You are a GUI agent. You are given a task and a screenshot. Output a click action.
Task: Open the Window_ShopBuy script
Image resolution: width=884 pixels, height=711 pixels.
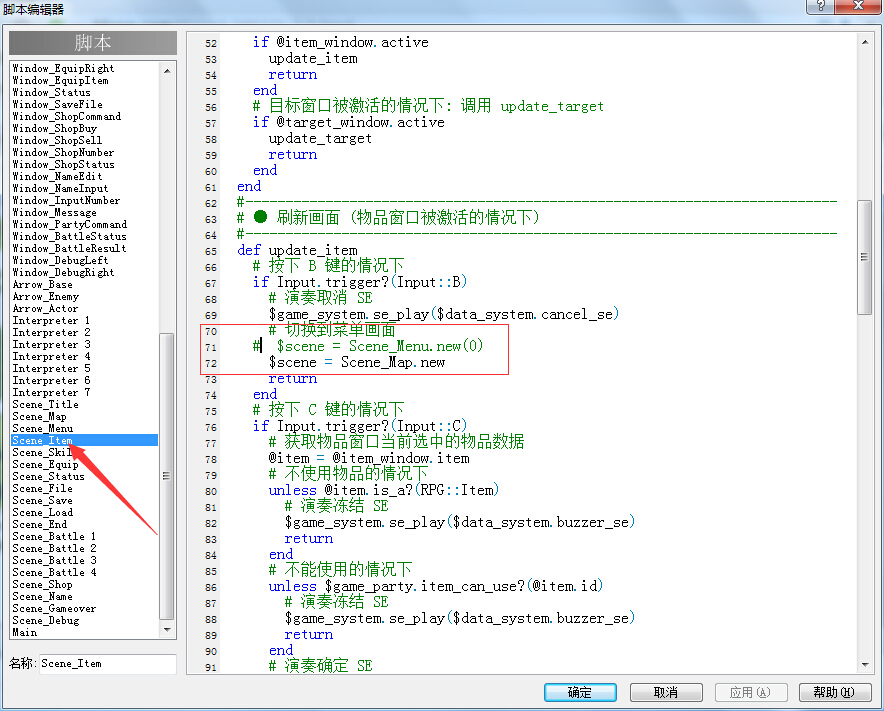(55, 129)
